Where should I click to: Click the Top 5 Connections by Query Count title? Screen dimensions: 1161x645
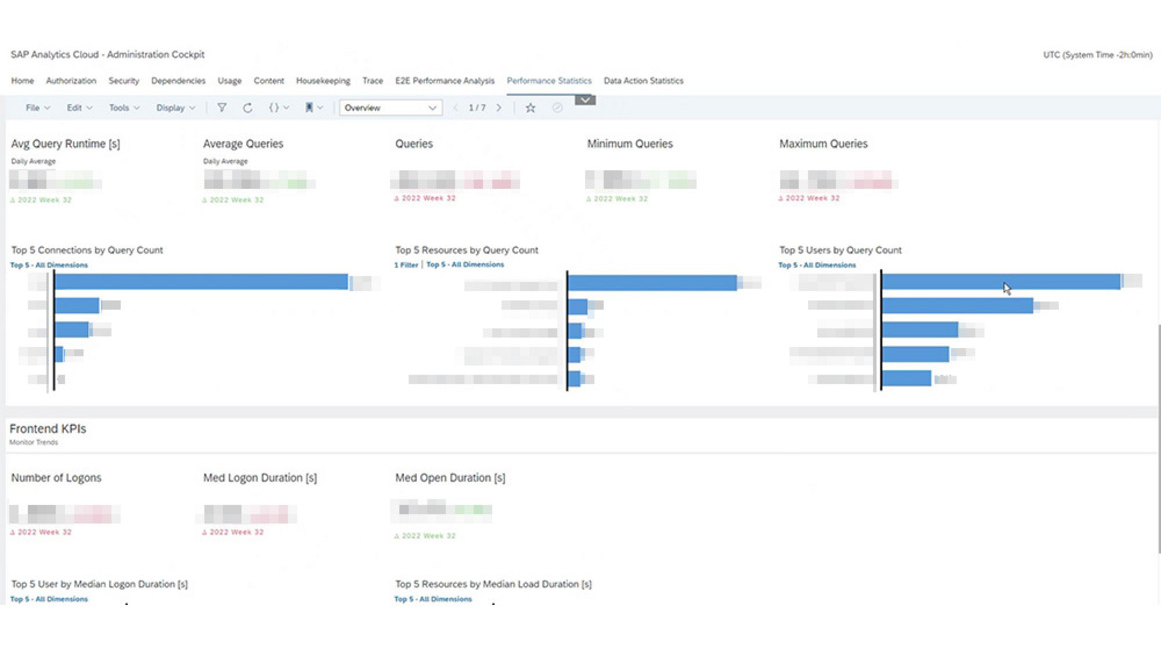[x=87, y=250]
